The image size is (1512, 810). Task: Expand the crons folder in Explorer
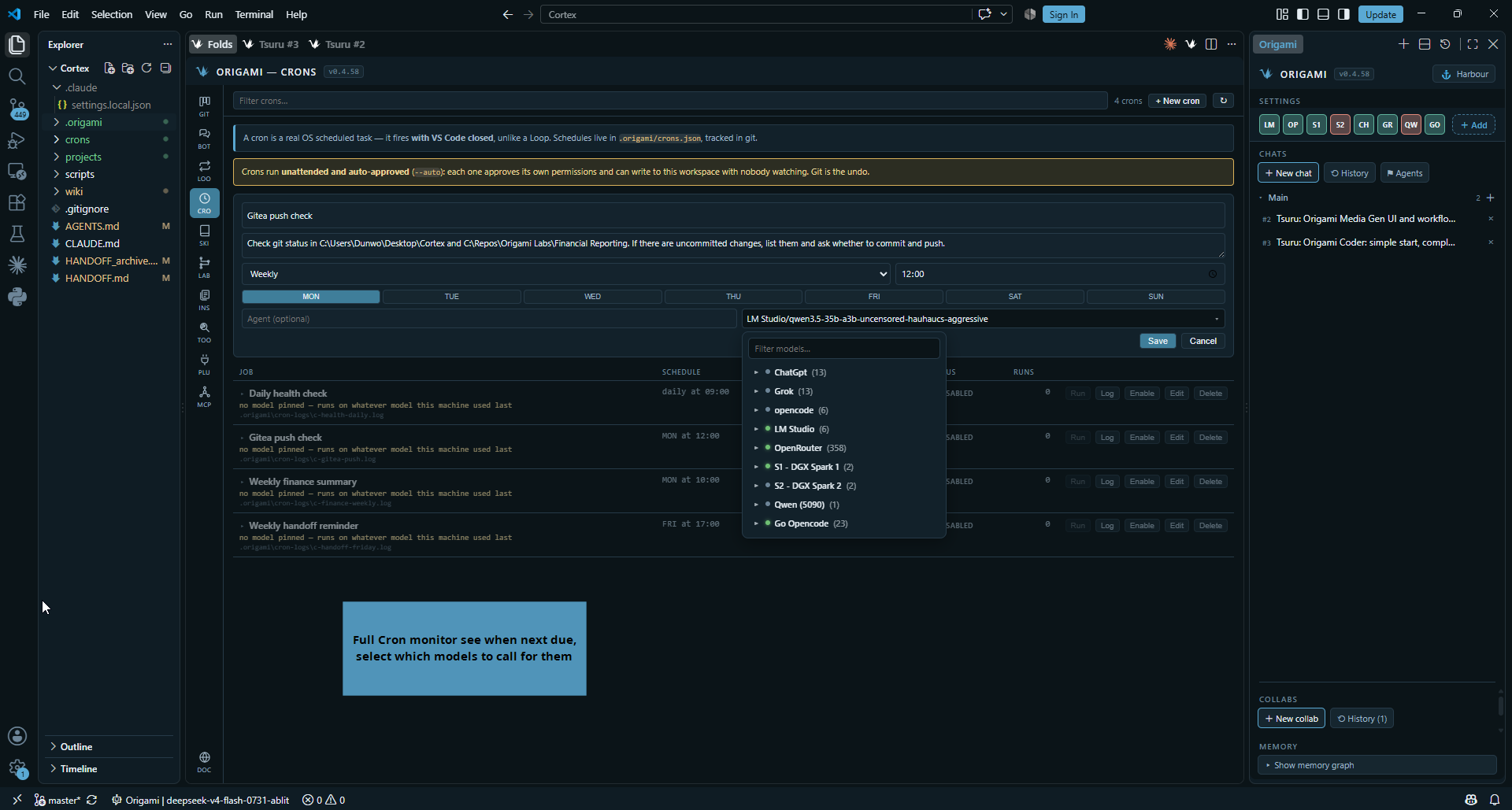77,139
